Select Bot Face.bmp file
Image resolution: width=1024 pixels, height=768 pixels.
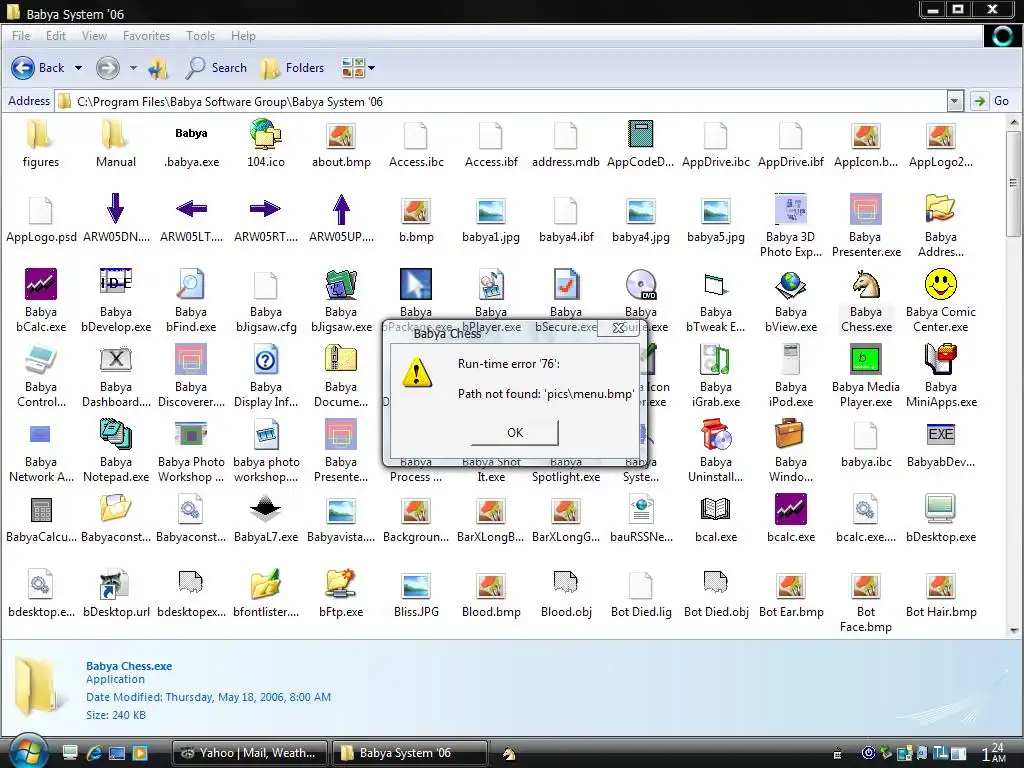[866, 601]
